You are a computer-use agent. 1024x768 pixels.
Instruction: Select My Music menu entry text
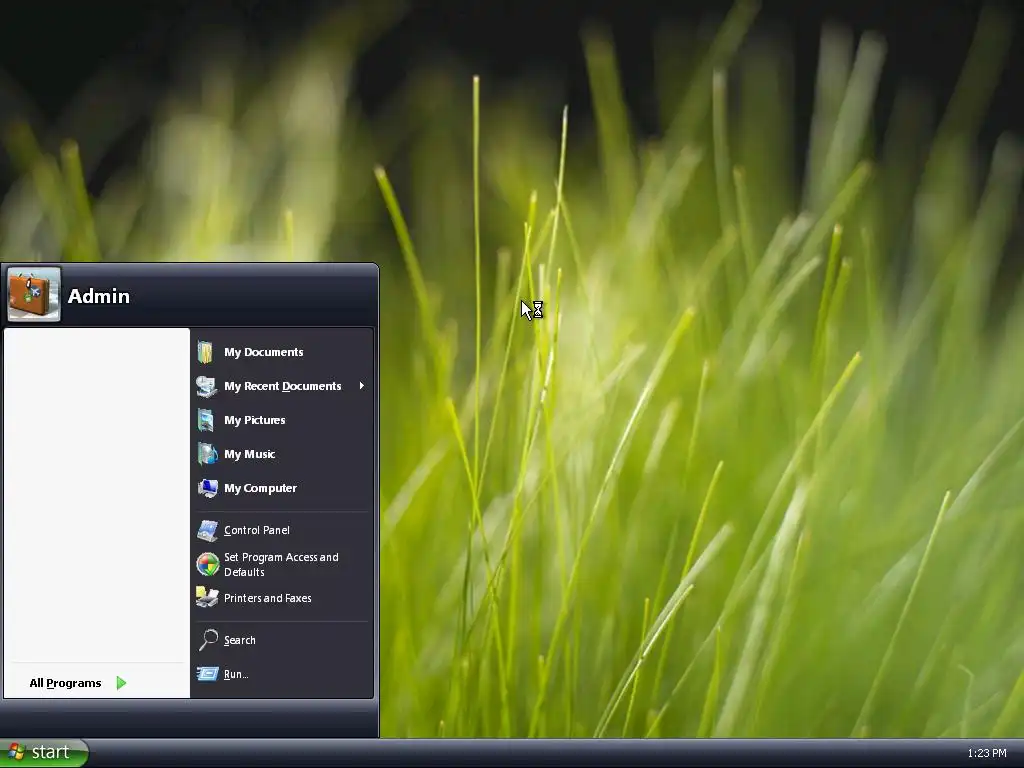click(x=249, y=454)
